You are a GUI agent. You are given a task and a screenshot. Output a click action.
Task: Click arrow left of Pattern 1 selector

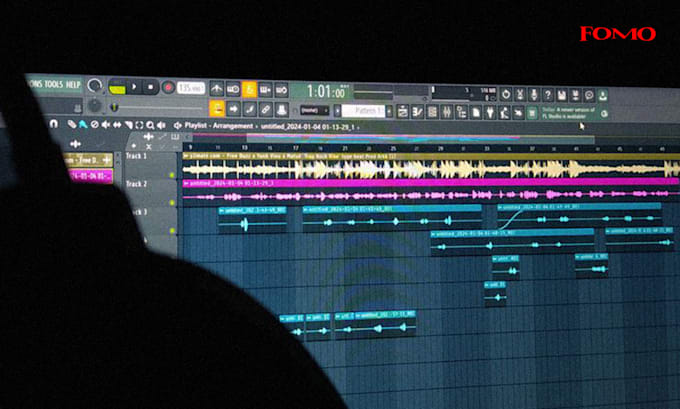pyautogui.click(x=338, y=111)
